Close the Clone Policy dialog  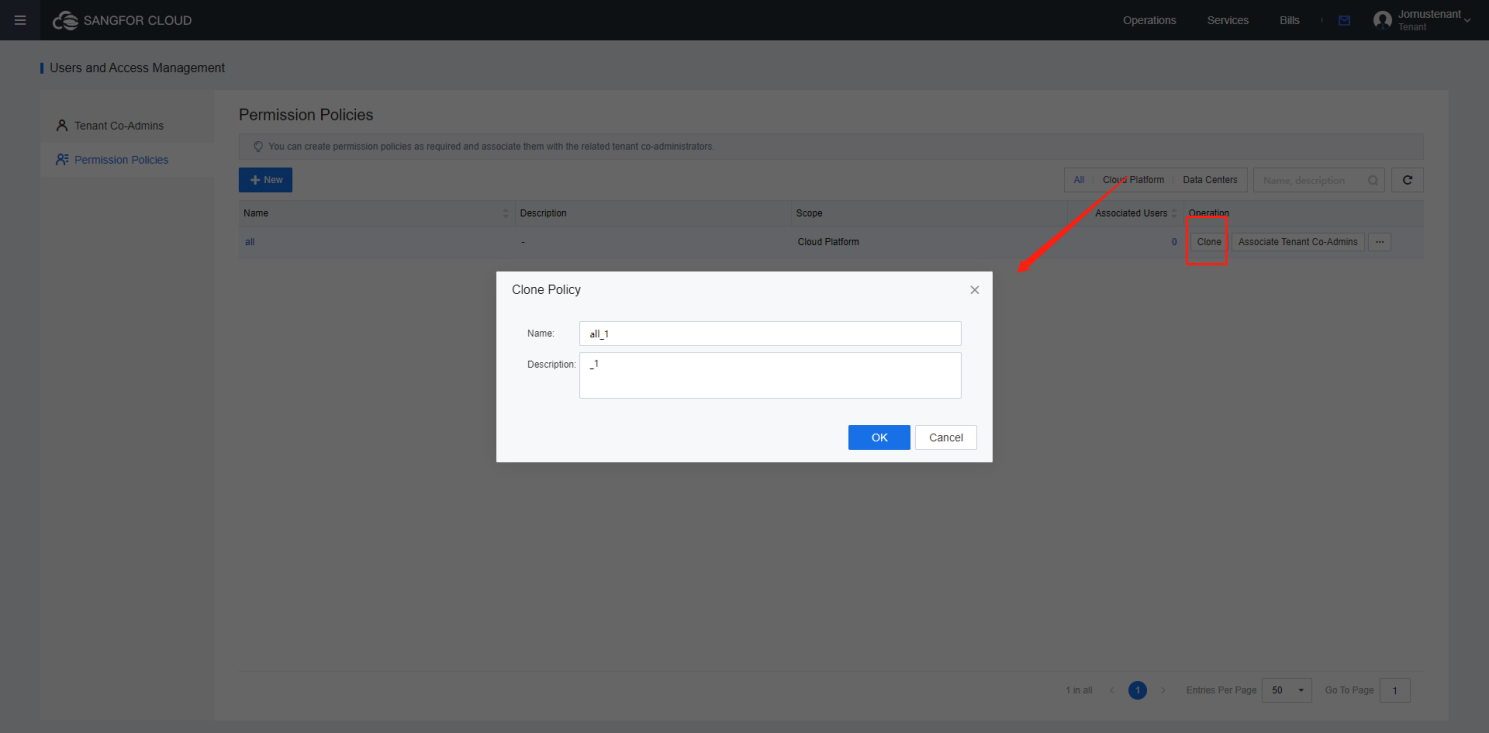pos(974,290)
